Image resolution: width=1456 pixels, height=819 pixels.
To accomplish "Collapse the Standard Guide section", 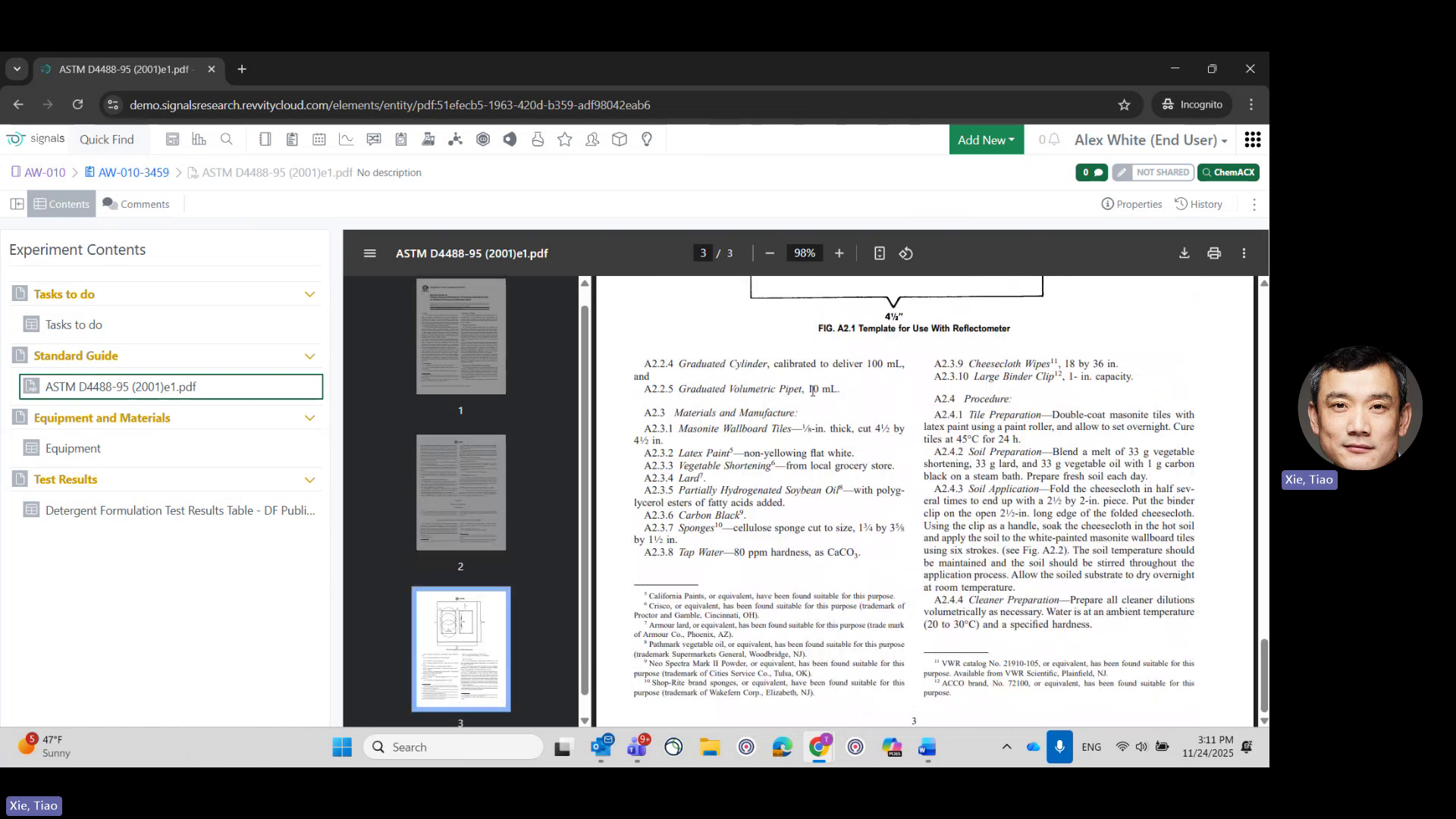I will 309,356.
